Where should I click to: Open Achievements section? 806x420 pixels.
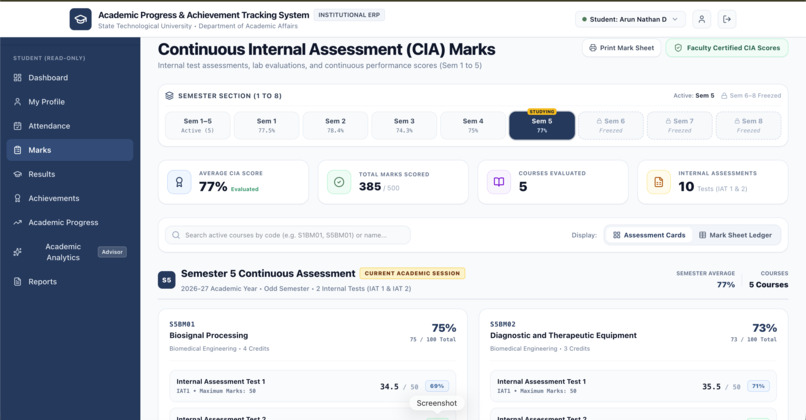(x=70, y=198)
